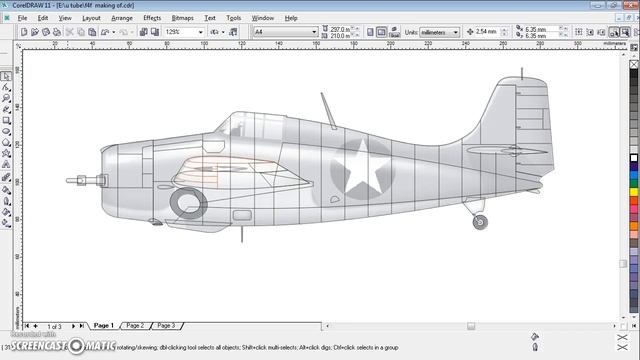Open the Layout menu

click(91, 18)
